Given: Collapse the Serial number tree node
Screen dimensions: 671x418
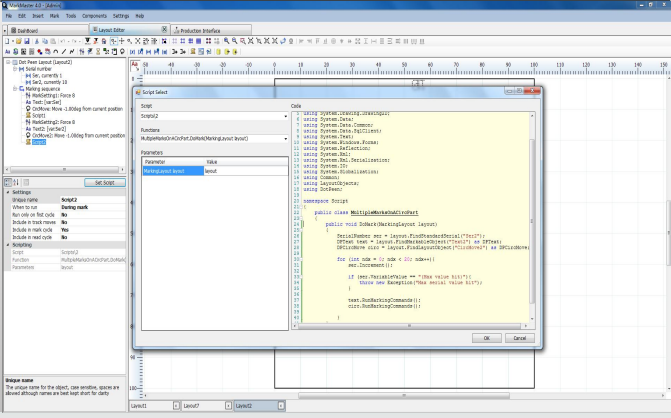Looking at the screenshot, I should point(15,69).
